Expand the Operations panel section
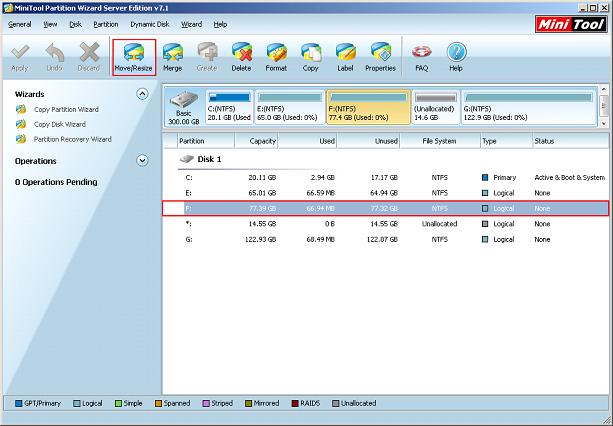Screen dimensions: 613x426 (142, 161)
